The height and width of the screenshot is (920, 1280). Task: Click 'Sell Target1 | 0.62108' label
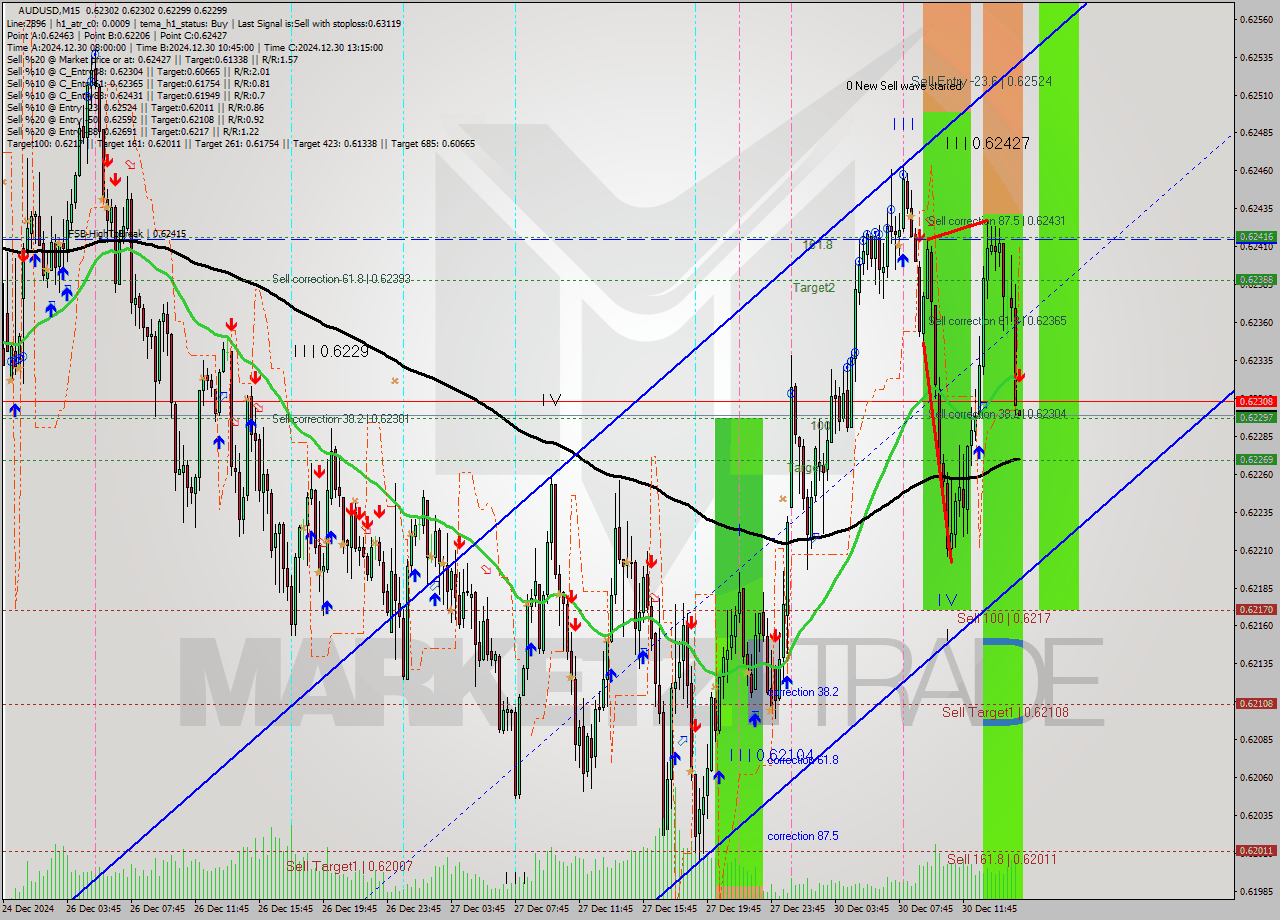tap(1005, 712)
